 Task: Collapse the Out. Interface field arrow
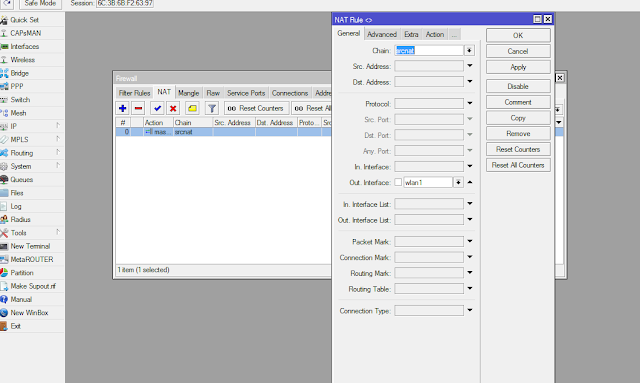click(x=470, y=182)
